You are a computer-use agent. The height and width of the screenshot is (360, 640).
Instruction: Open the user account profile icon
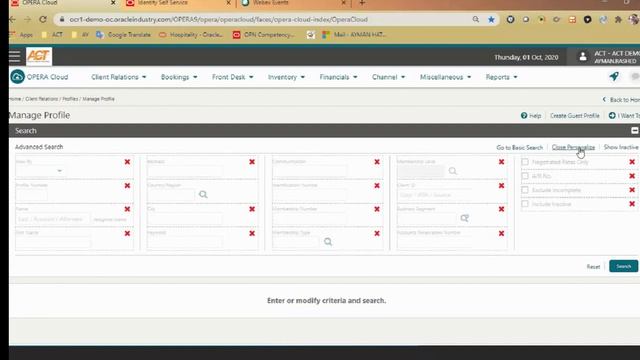583,57
